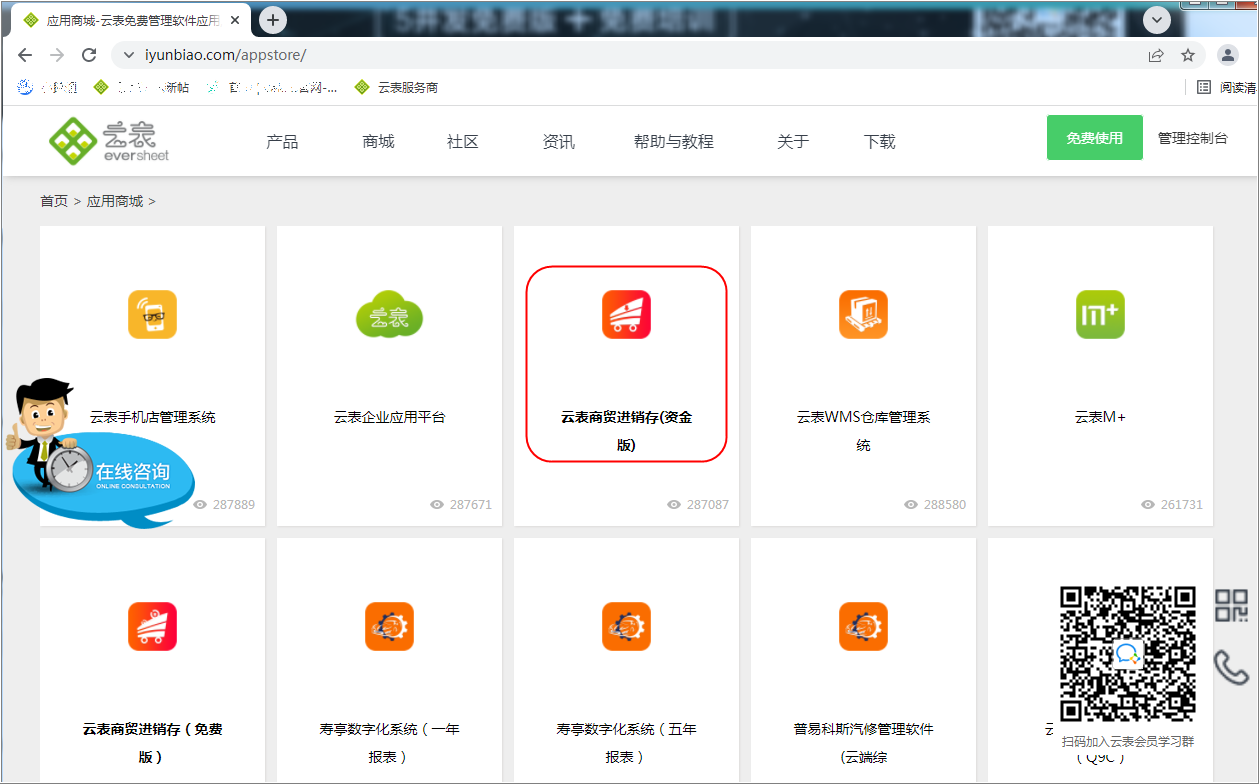1259x784 pixels.
Task: Close the 应用商城 browser tab
Action: (236, 20)
